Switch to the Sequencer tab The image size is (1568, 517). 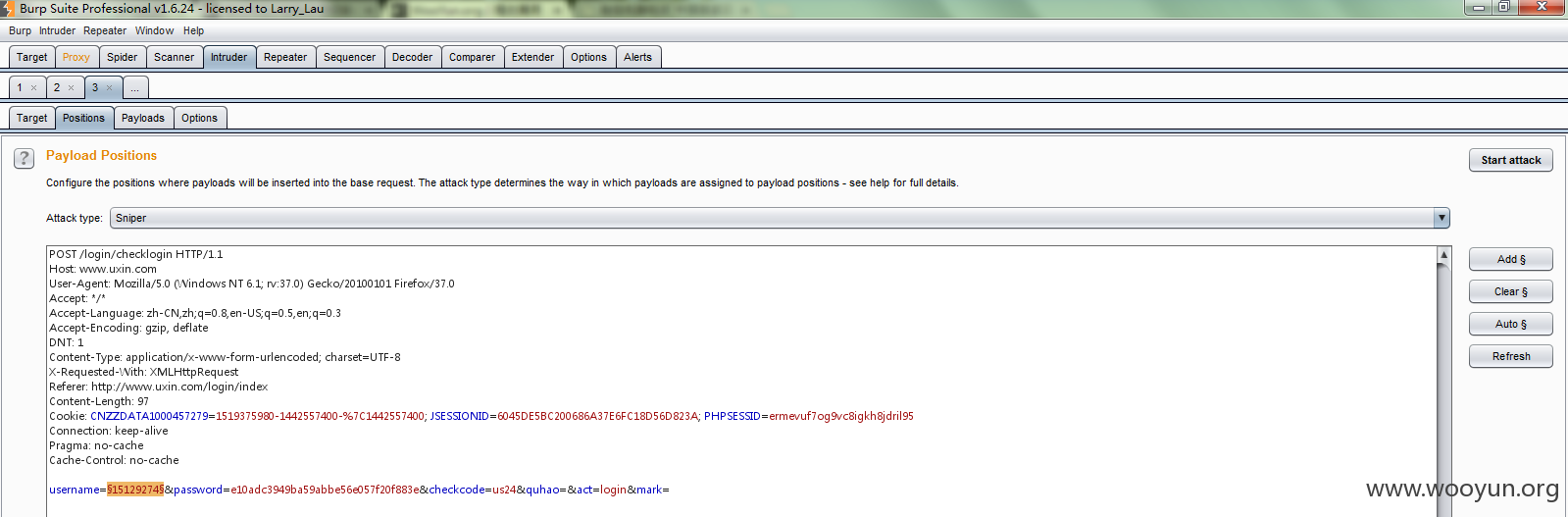[350, 57]
